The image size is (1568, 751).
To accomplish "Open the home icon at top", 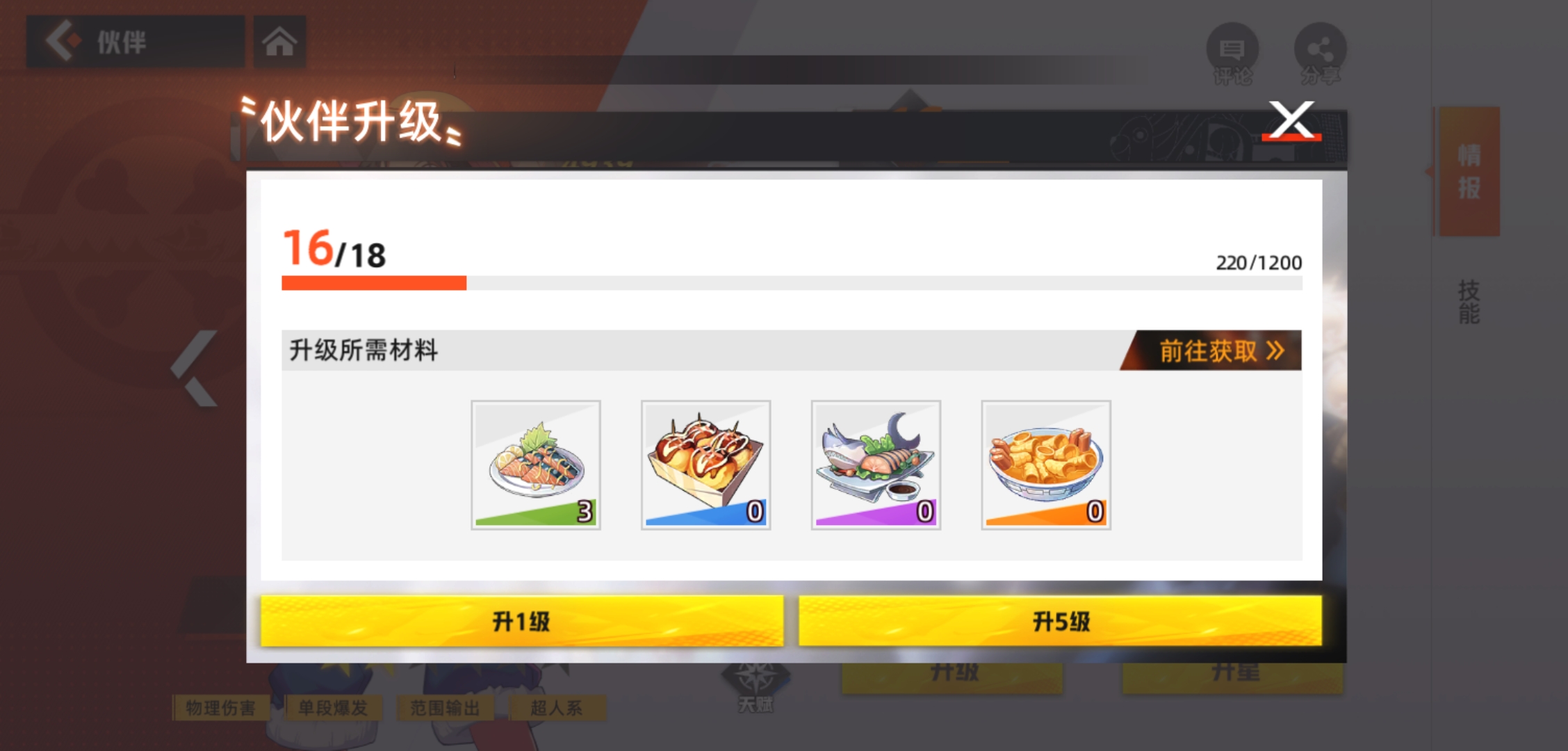I will (x=279, y=42).
